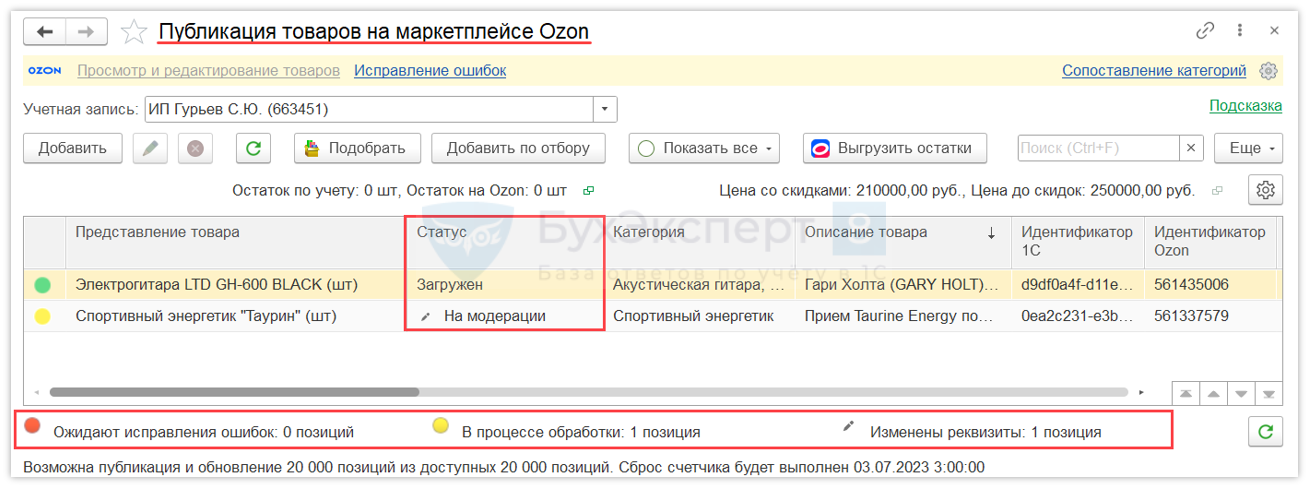Click category cell Акустическая гитара

click(698, 285)
